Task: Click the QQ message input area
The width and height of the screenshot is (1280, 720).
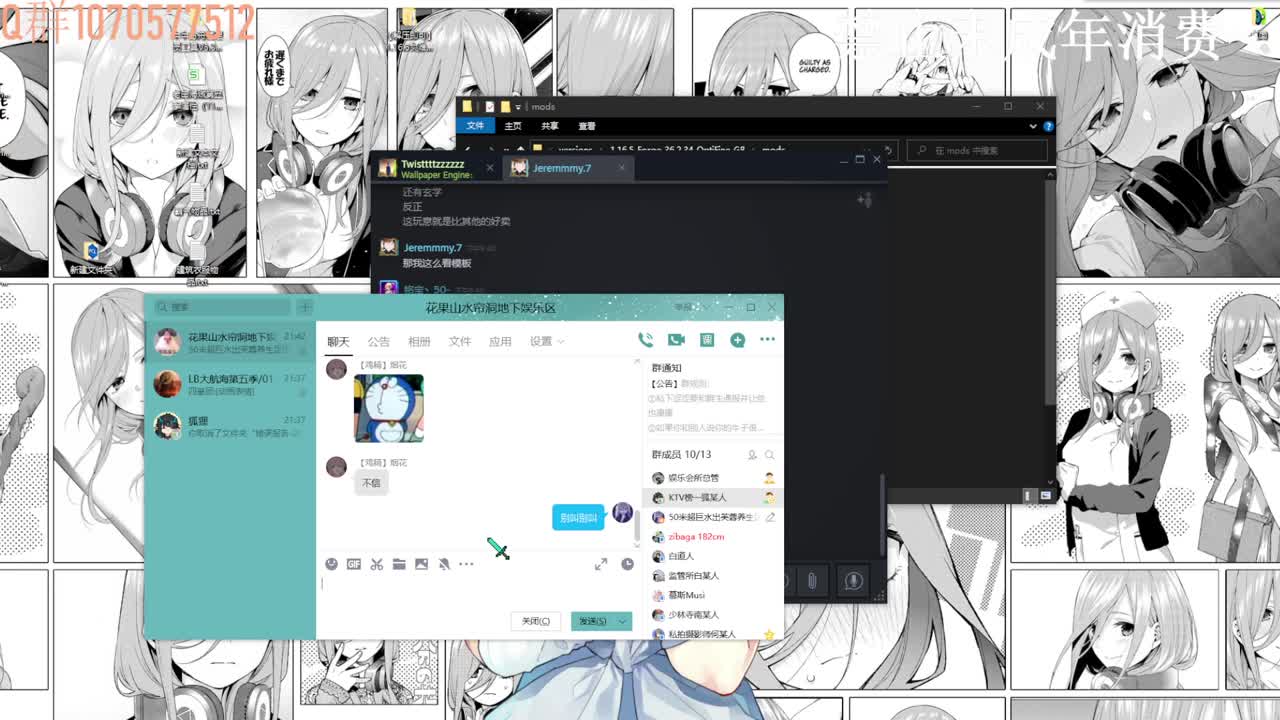Action: [x=478, y=591]
